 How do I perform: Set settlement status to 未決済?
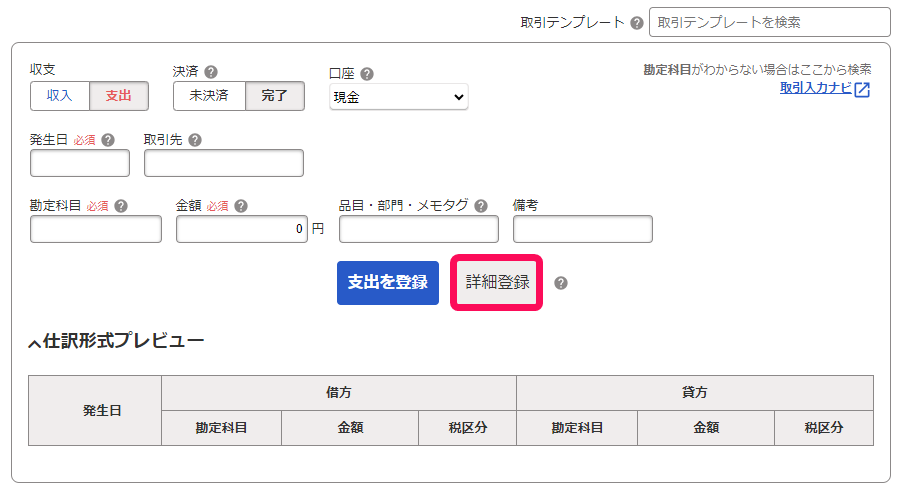(209, 96)
